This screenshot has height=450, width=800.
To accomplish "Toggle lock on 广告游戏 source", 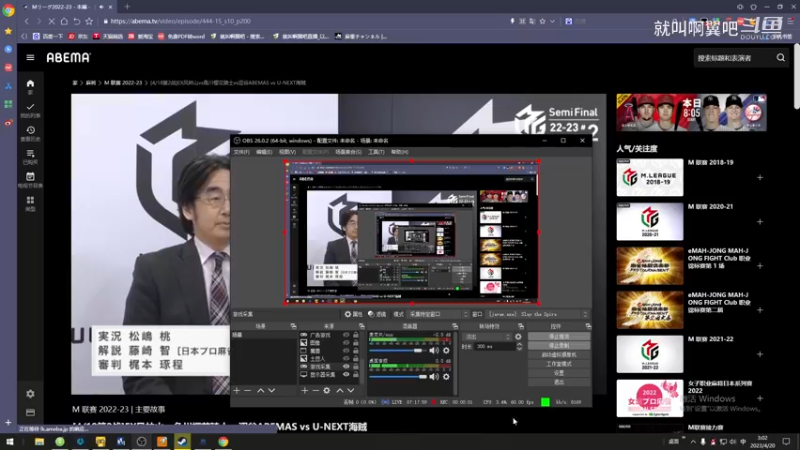I will [x=356, y=335].
